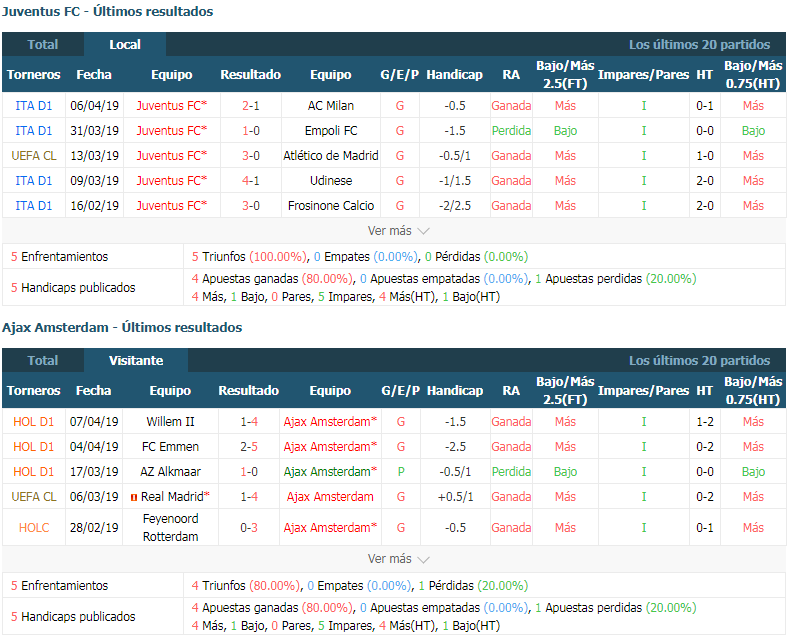This screenshot has height=639, width=788.
Task: Click Perdida in the Empoli FC row
Action: pyautogui.click(x=511, y=131)
